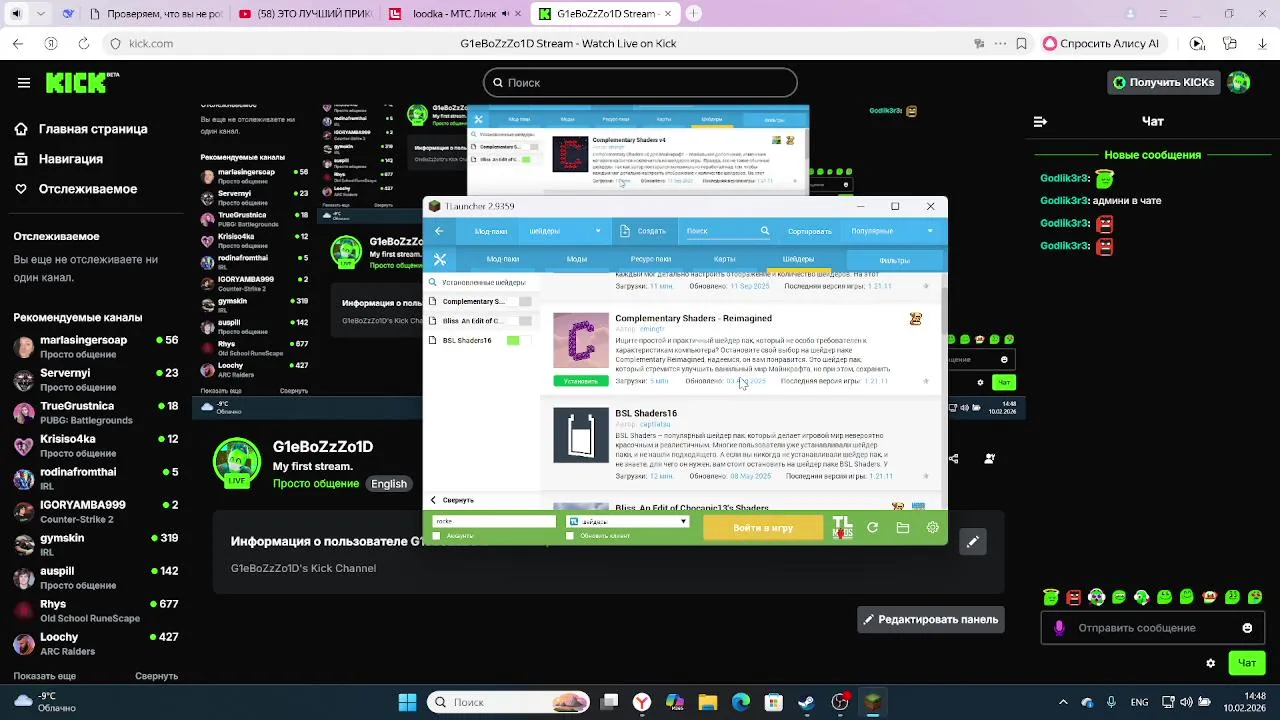
Task: Open game folder icon in TLauncher
Action: (x=902, y=528)
